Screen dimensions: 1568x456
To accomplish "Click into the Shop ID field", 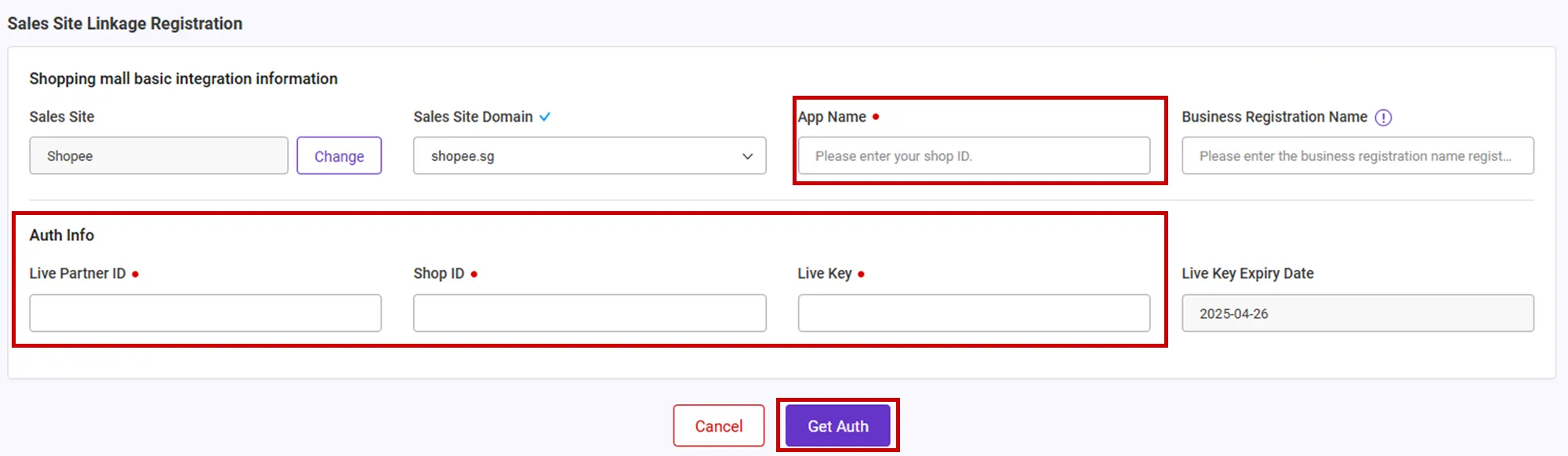I will tap(589, 313).
